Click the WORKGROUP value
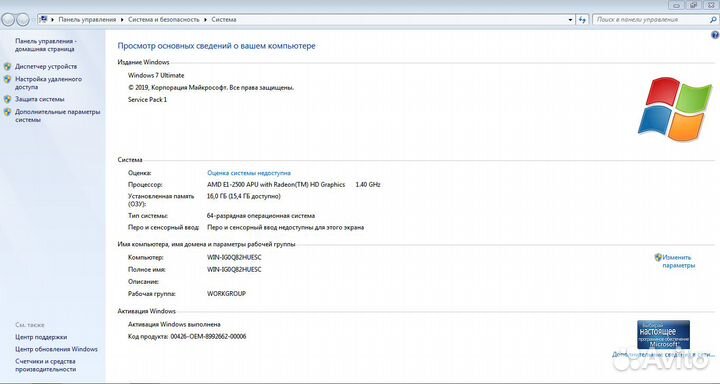 [x=226, y=294]
